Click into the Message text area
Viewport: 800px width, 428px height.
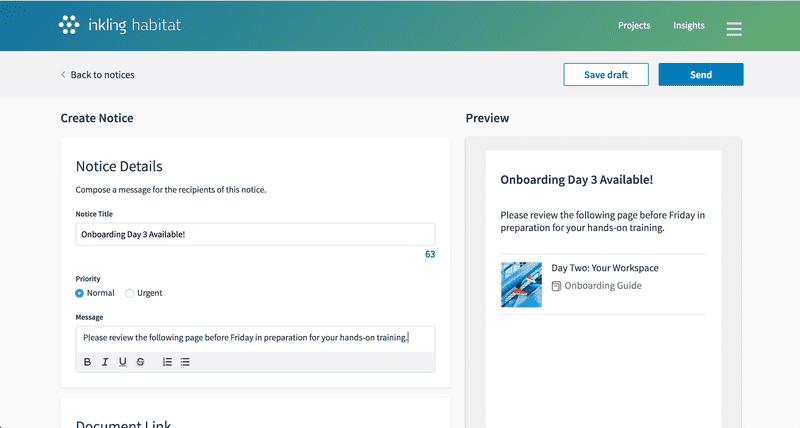tap(256, 338)
